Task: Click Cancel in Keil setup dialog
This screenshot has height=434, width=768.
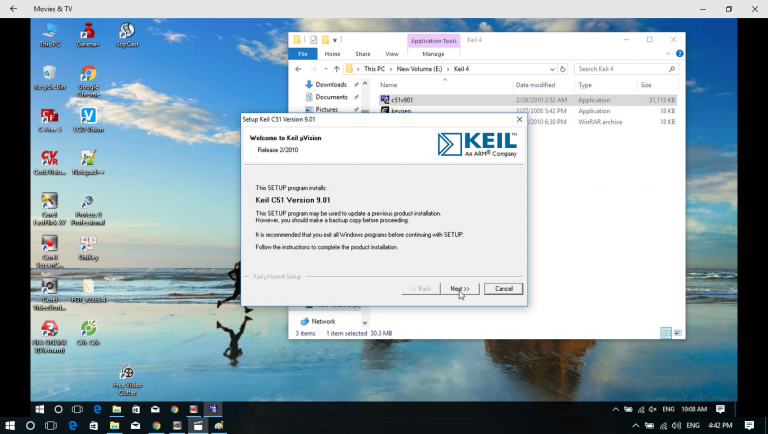Action: pyautogui.click(x=504, y=289)
